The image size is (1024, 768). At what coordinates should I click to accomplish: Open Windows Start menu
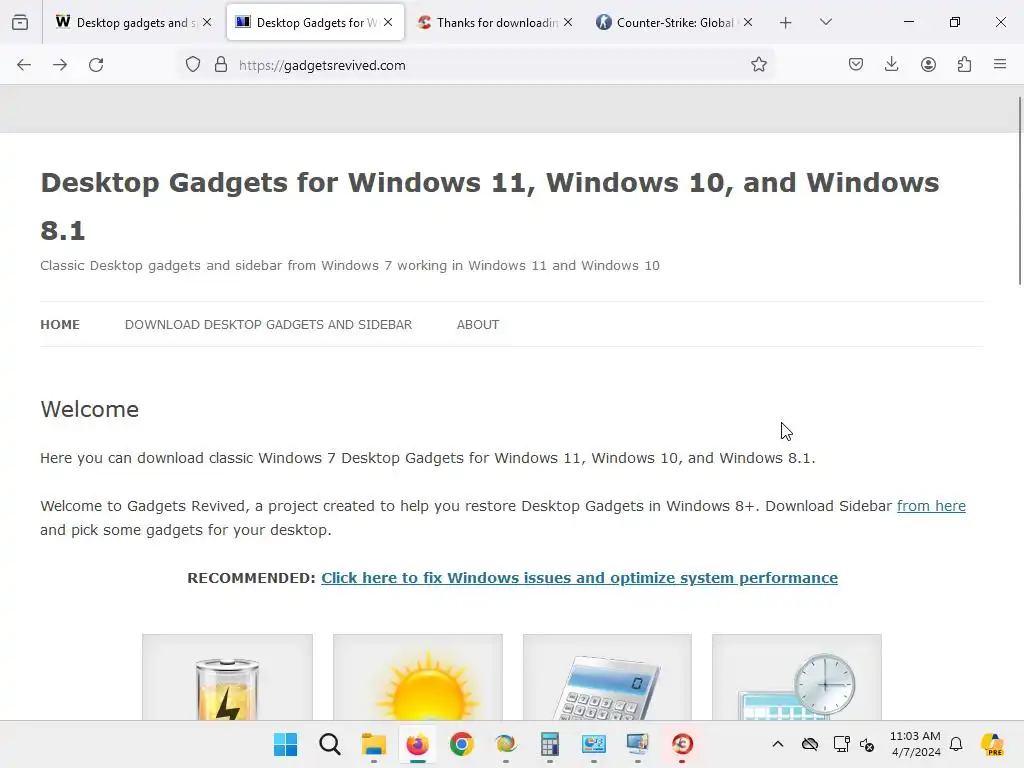coord(285,744)
